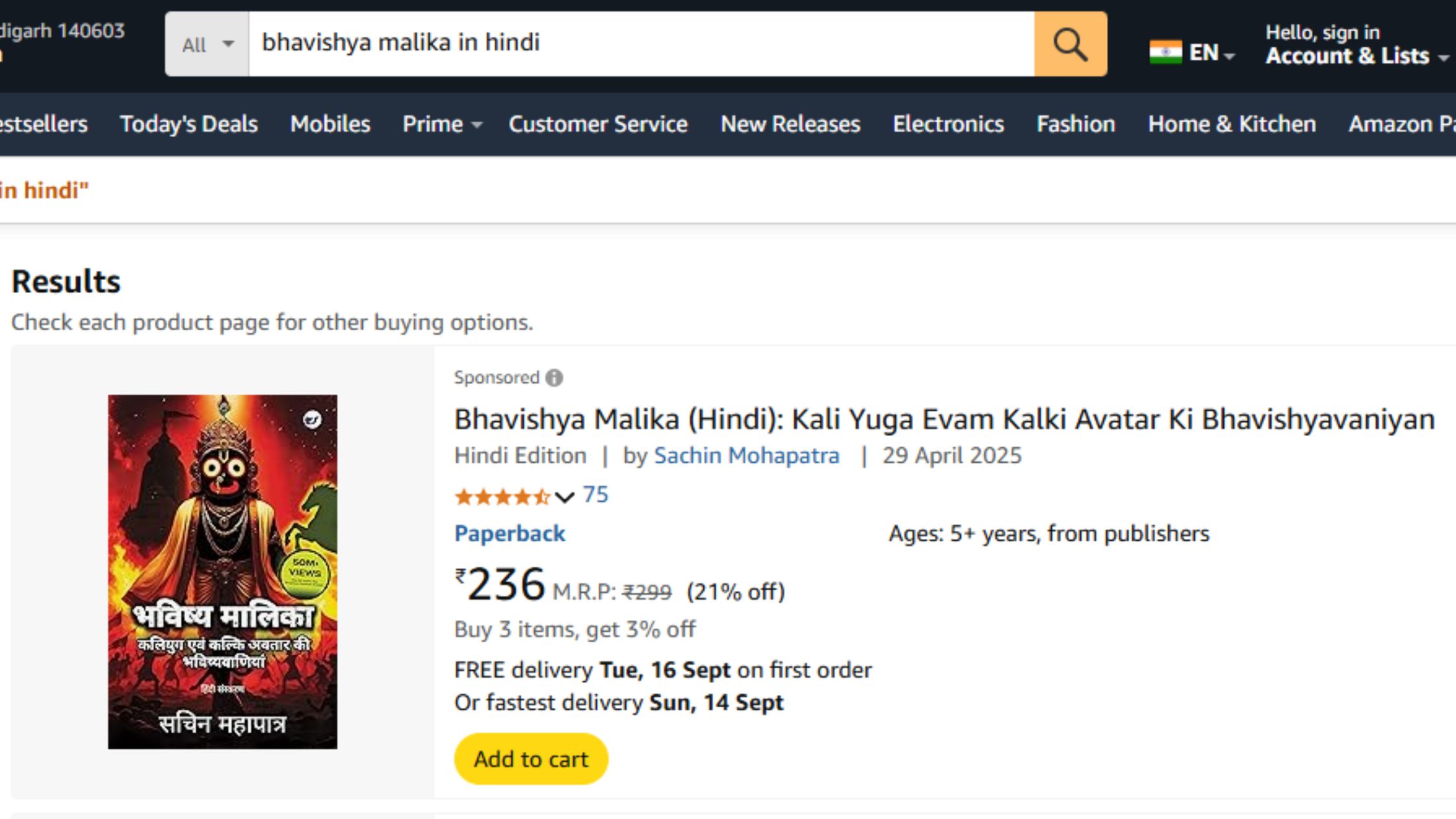Open the New Releases section
Screen dimensions: 1456x819
[x=790, y=124]
